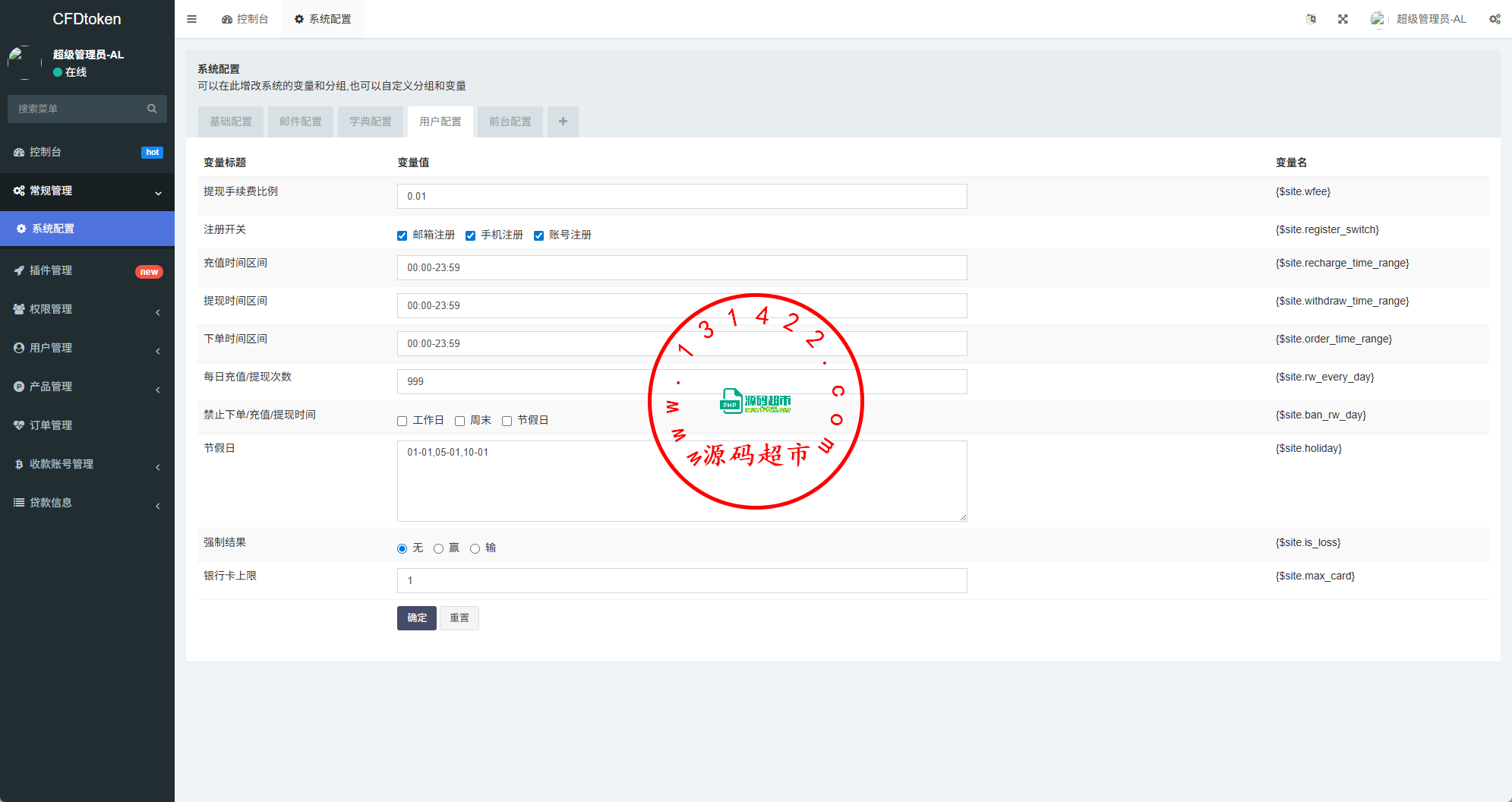The width and height of the screenshot is (1512, 802).
Task: Uncheck the 邮箱注册 checkbox
Action: tap(402, 235)
